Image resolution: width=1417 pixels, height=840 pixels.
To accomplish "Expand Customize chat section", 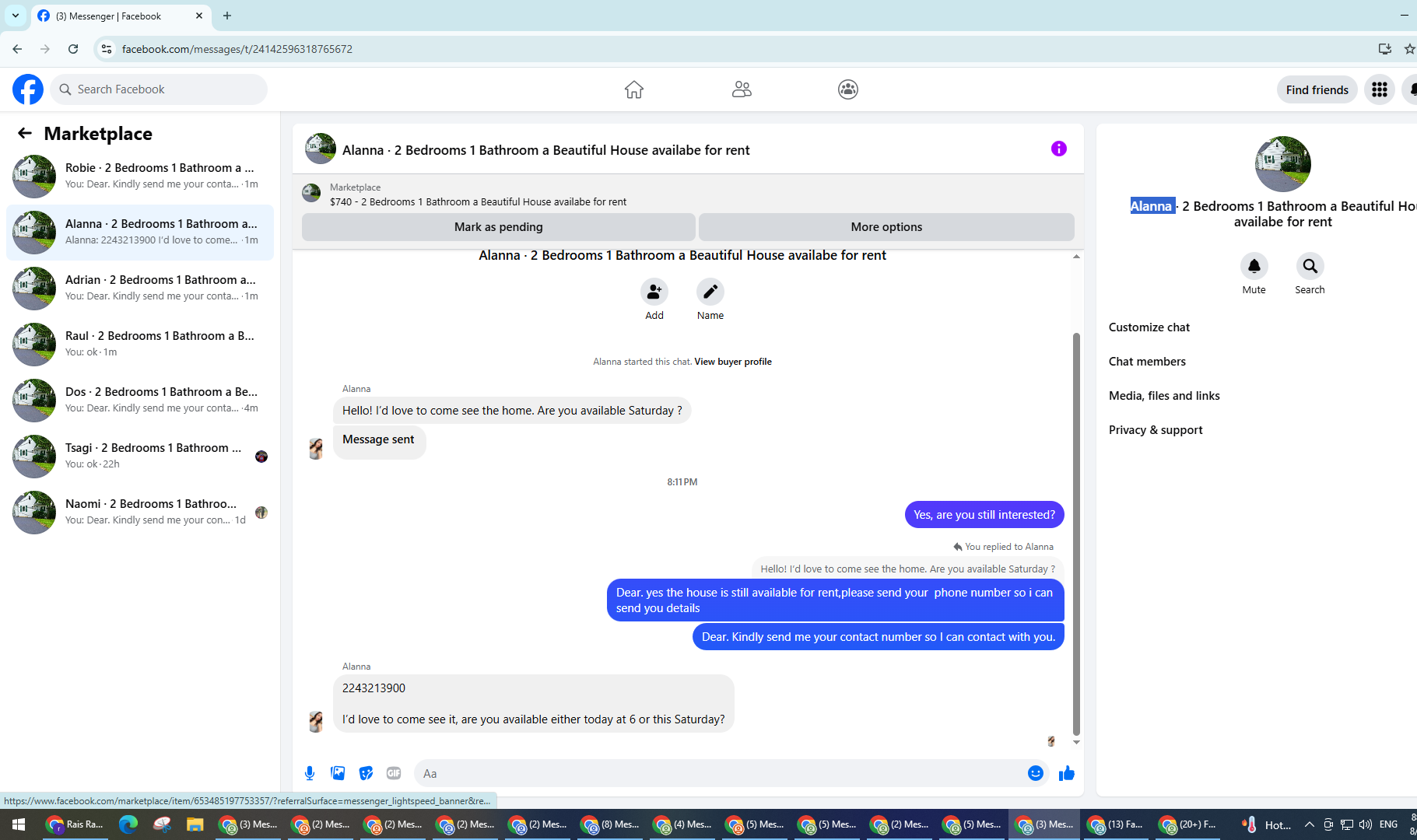I will coord(1149,327).
